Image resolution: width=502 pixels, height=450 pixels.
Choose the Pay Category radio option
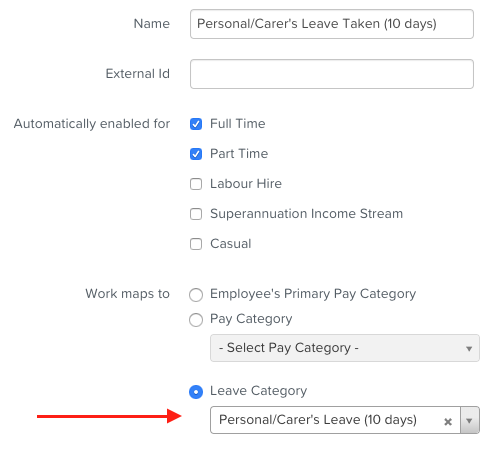196,320
